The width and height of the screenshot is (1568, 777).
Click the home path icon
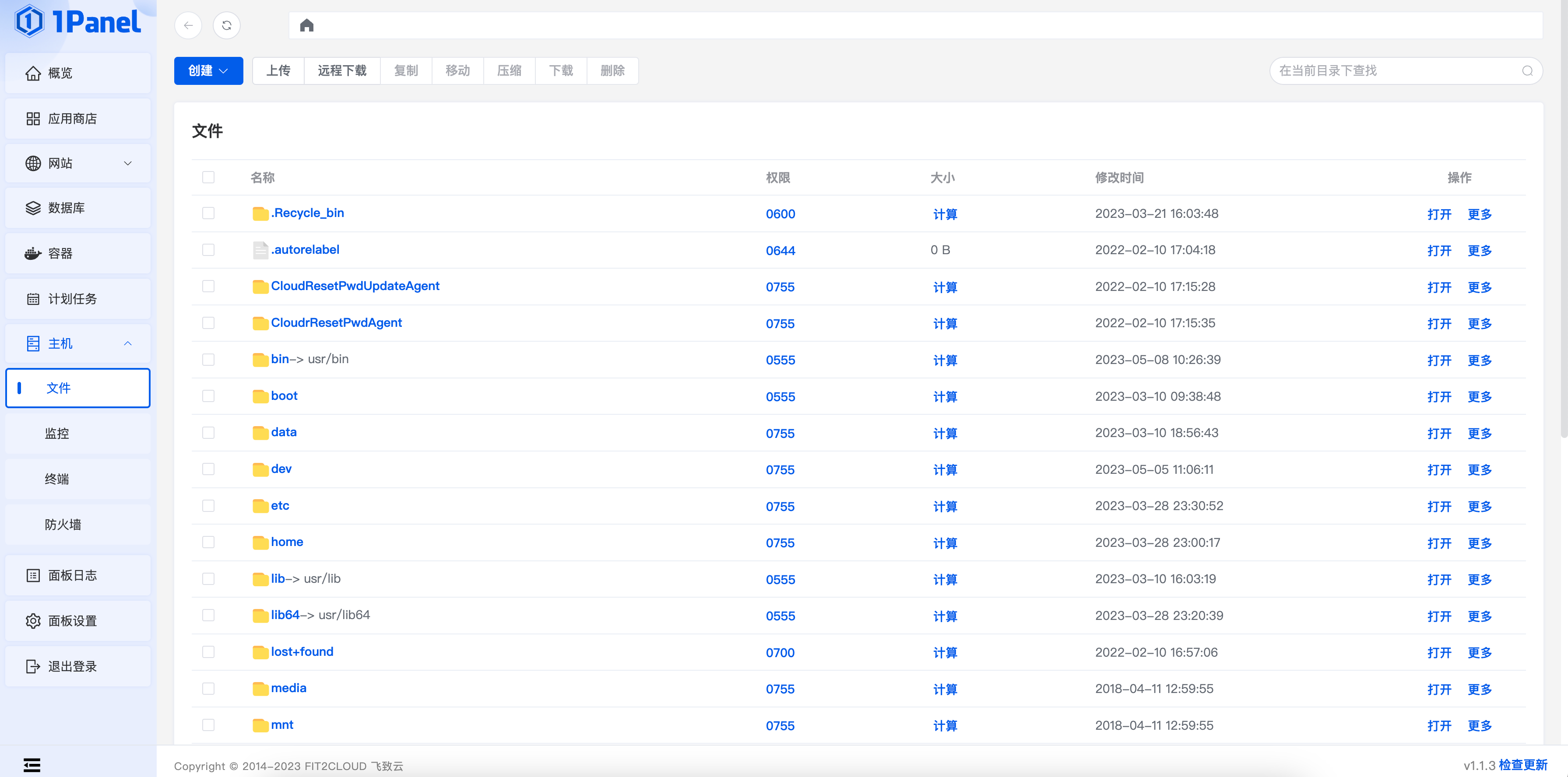[x=306, y=25]
